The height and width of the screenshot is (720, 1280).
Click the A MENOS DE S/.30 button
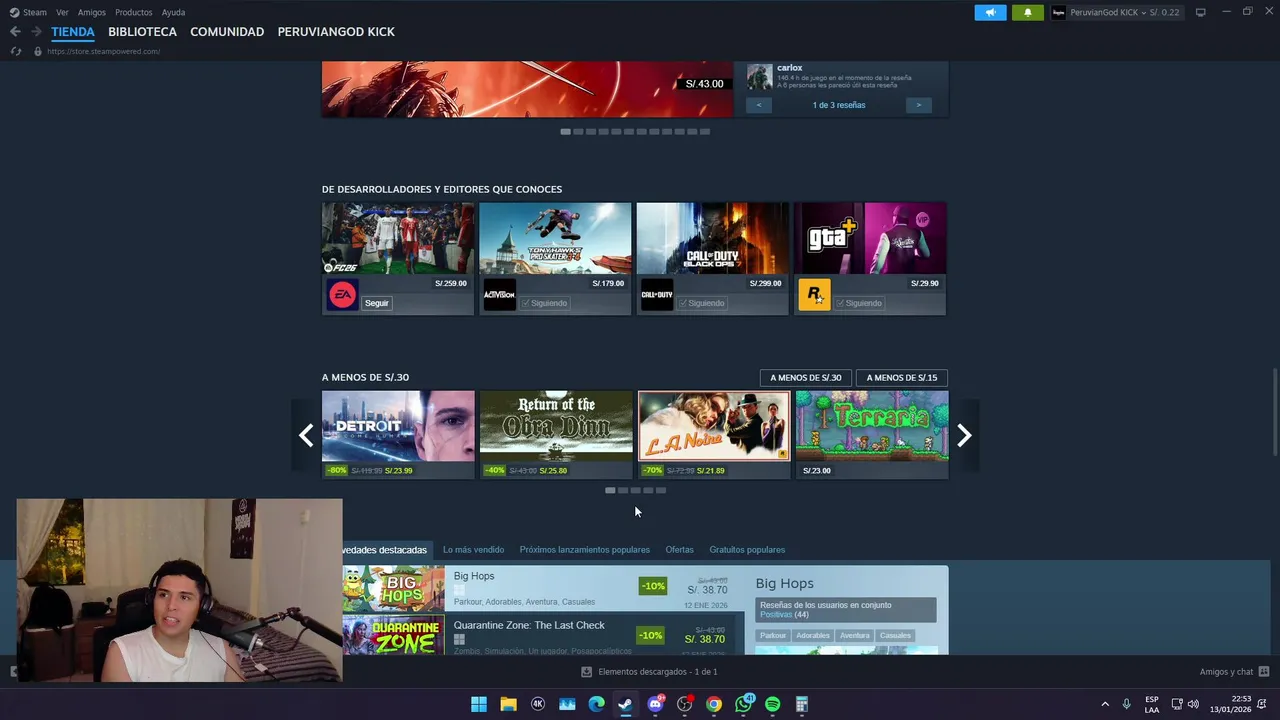coord(805,378)
